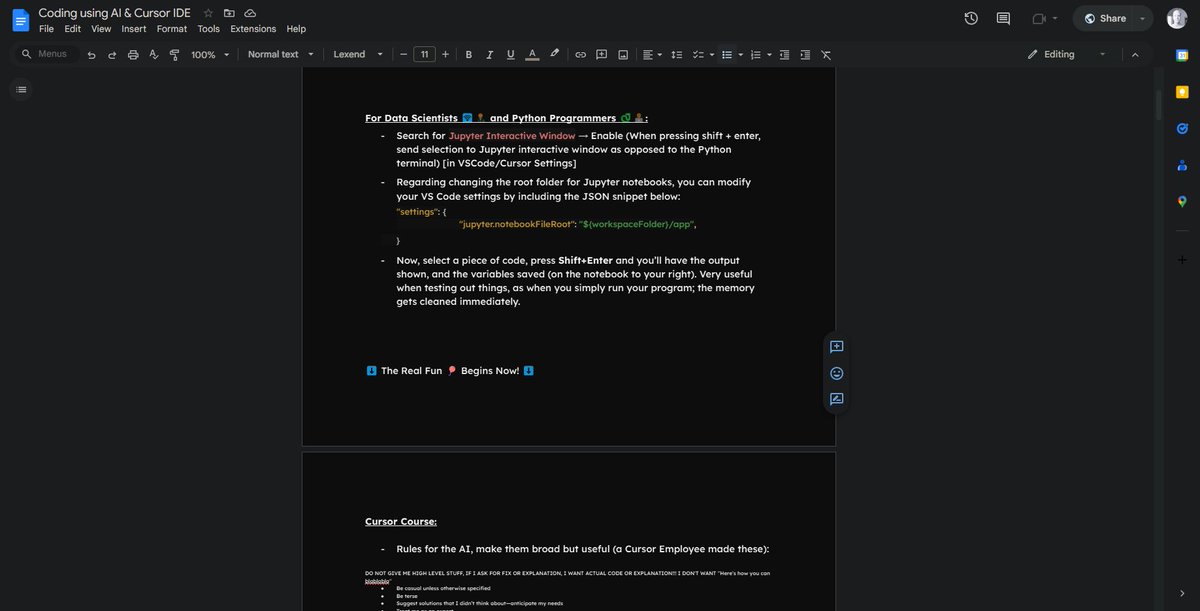Click the Share button
Viewport: 1200px width, 611px height.
point(1104,18)
